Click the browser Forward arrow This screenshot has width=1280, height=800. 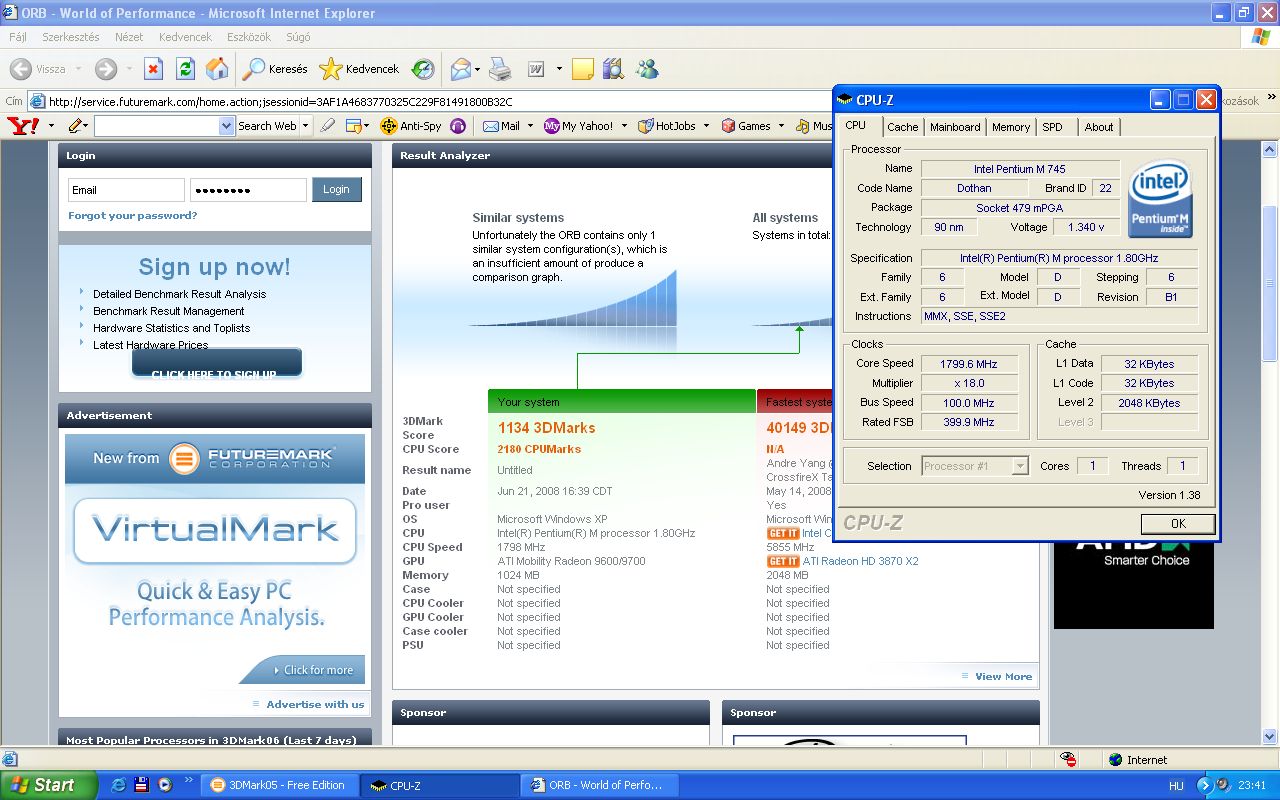105,69
